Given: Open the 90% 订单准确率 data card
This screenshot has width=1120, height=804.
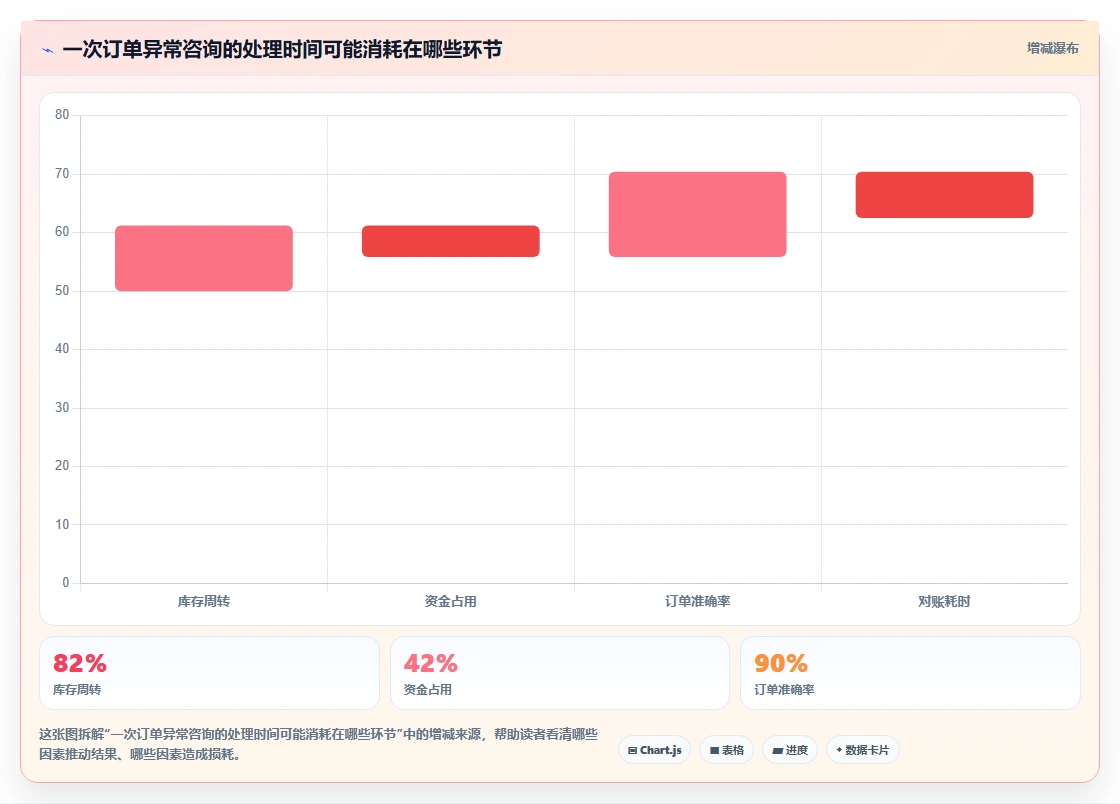Looking at the screenshot, I should (x=910, y=673).
